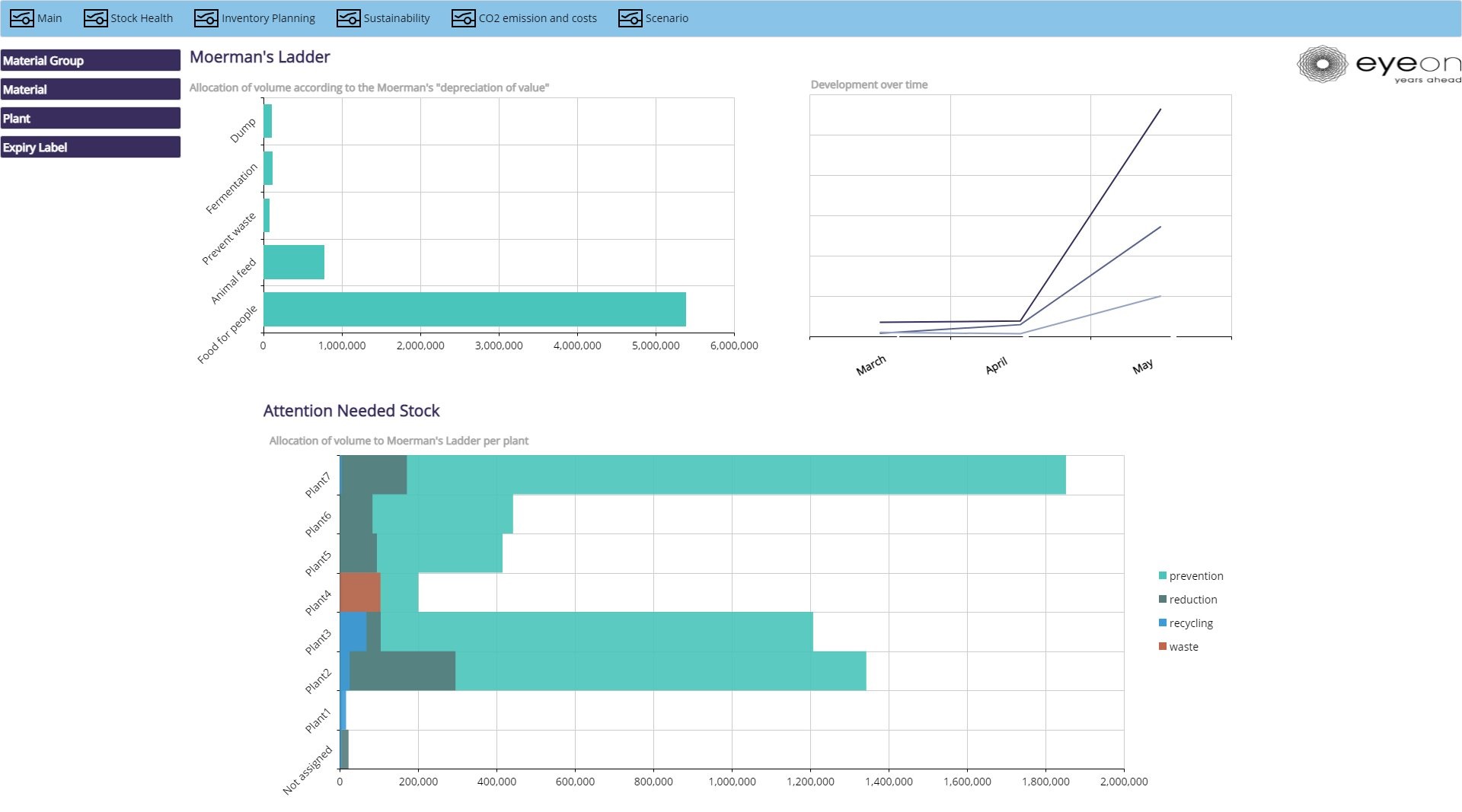Toggle the recycling series in legend
1462x812 pixels.
pyautogui.click(x=1190, y=623)
